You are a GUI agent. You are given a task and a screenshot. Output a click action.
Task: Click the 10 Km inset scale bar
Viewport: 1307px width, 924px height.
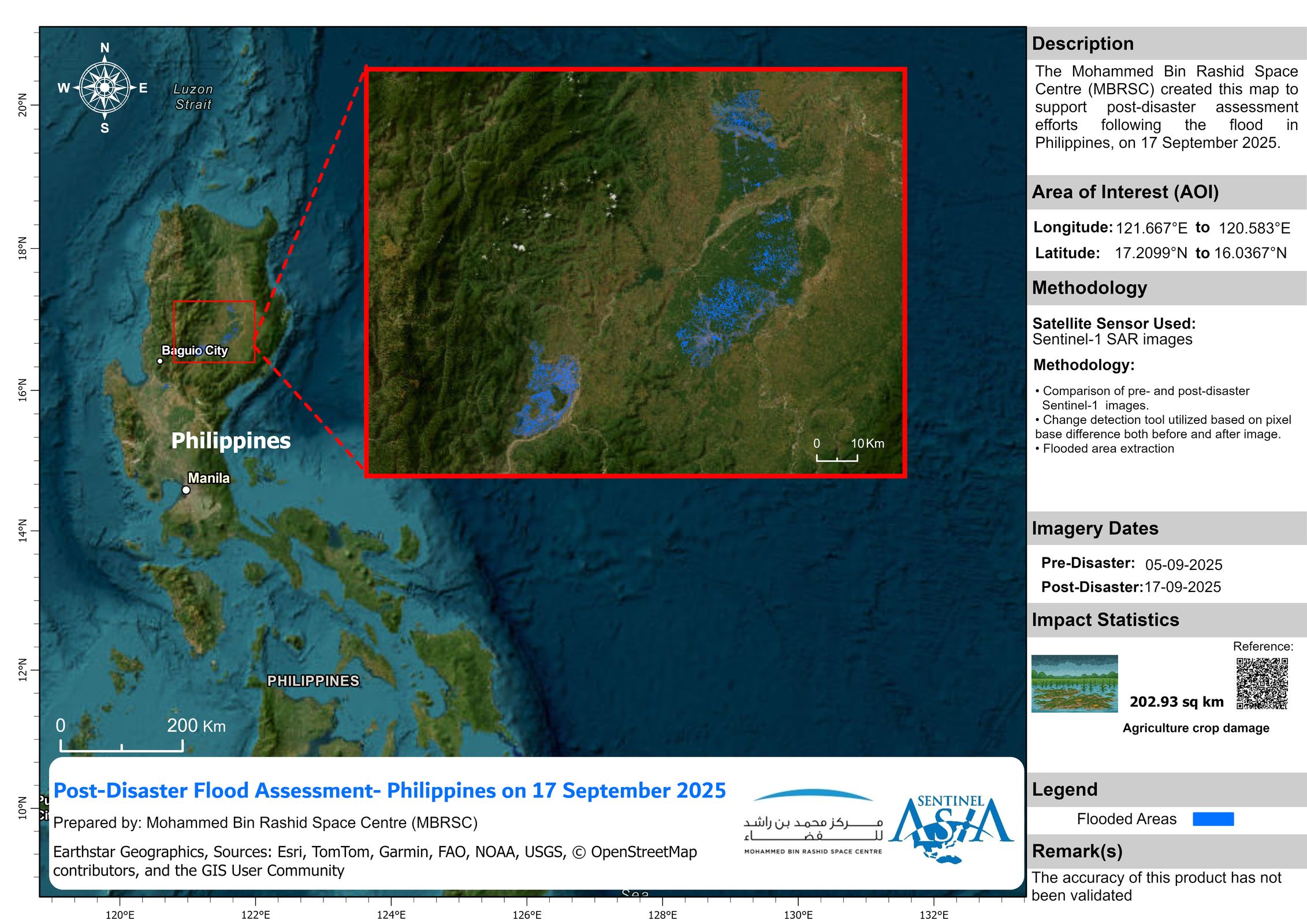pyautogui.click(x=836, y=458)
